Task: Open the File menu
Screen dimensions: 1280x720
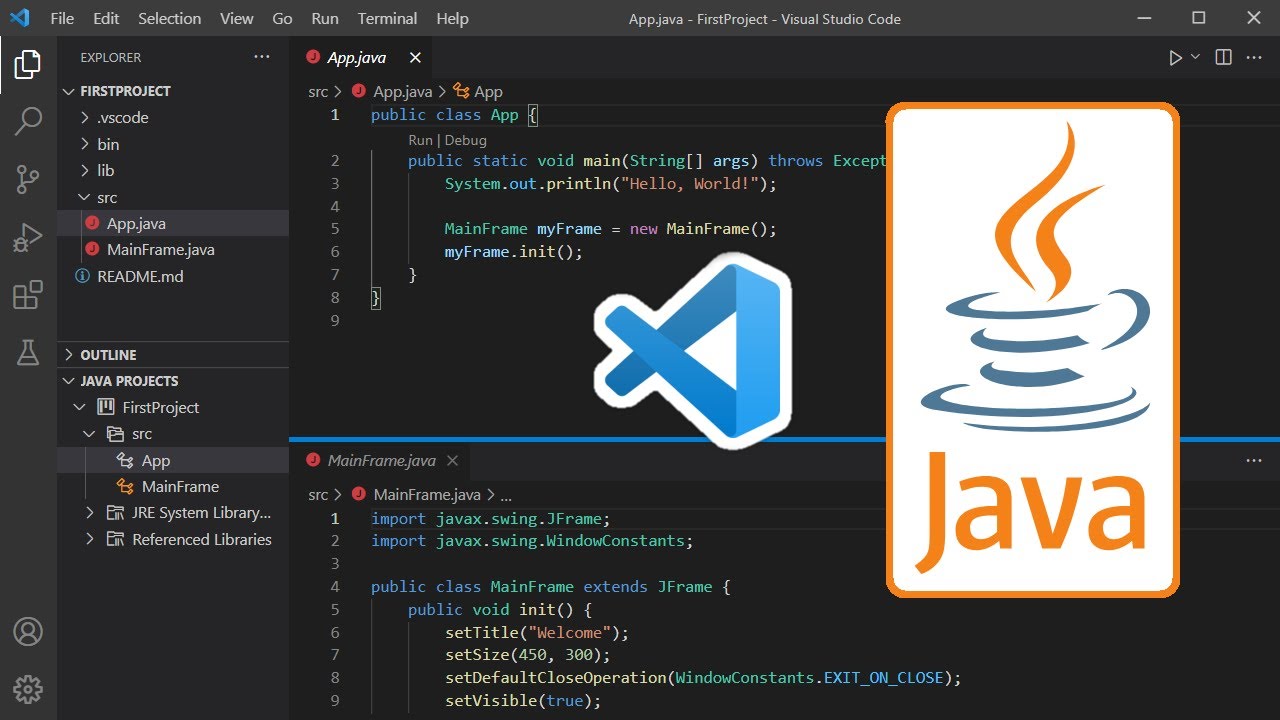Action: pyautogui.click(x=62, y=18)
